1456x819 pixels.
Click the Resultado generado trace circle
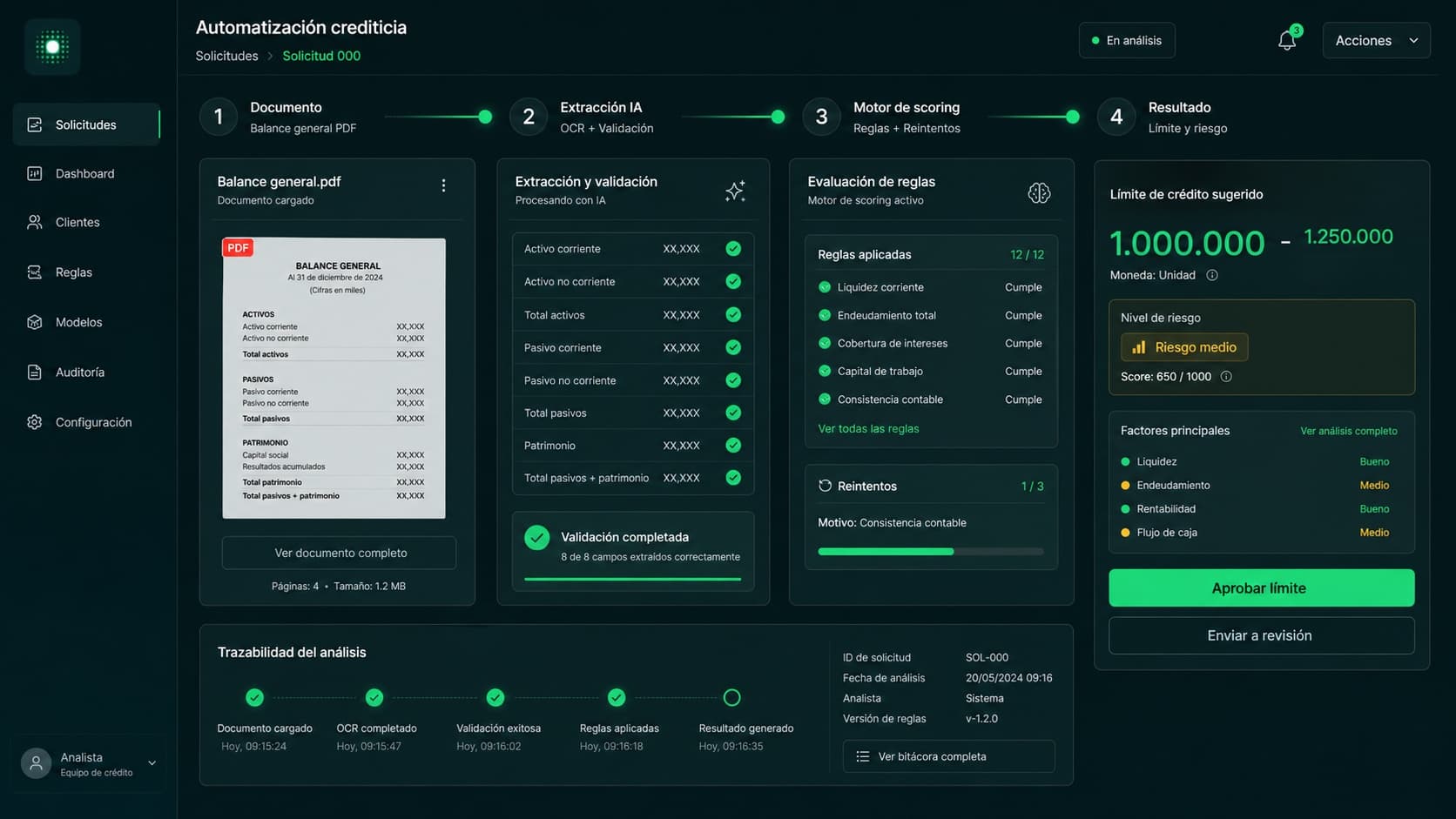(x=731, y=697)
